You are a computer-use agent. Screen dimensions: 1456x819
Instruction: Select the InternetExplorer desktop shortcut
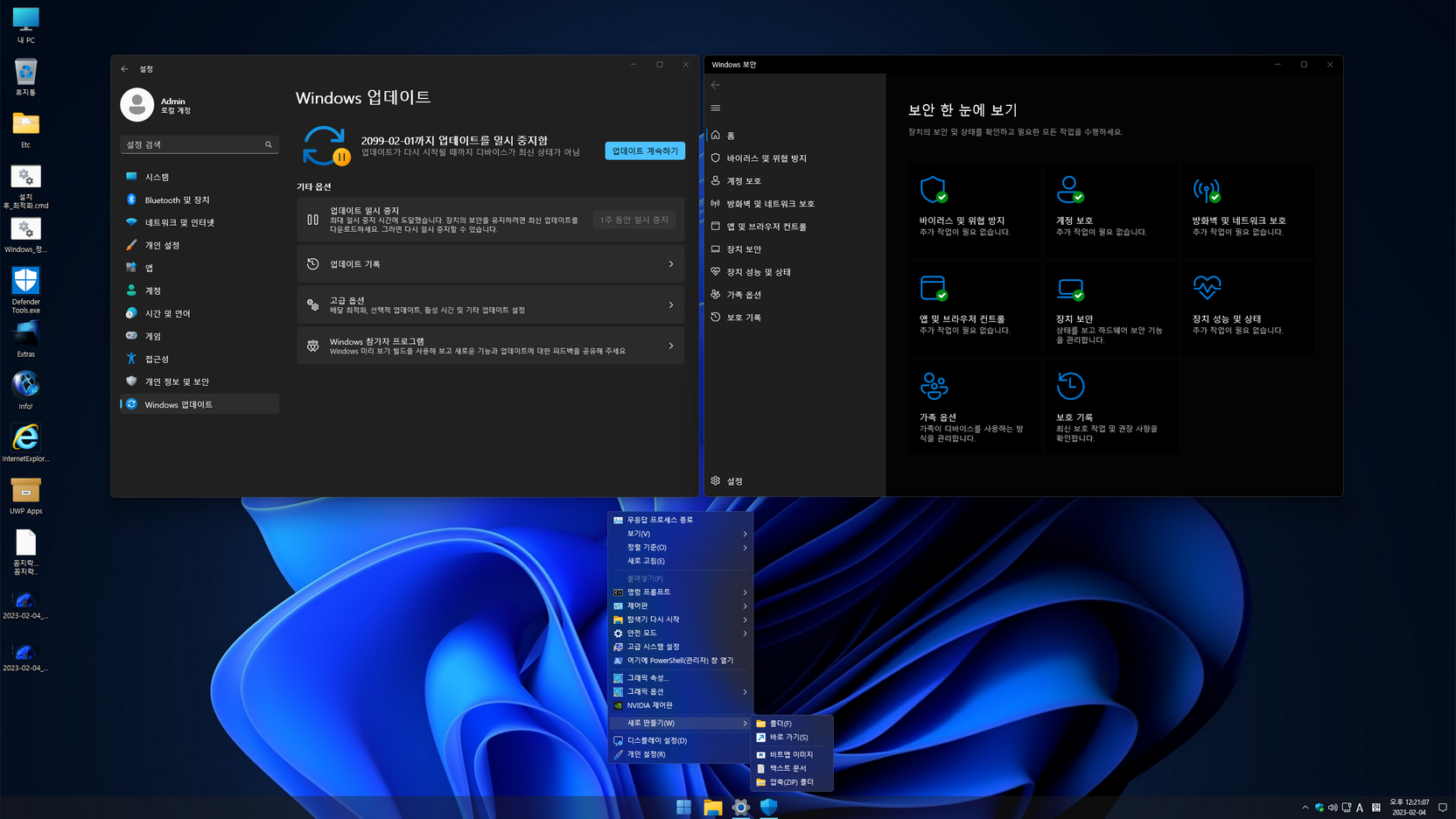tap(25, 443)
